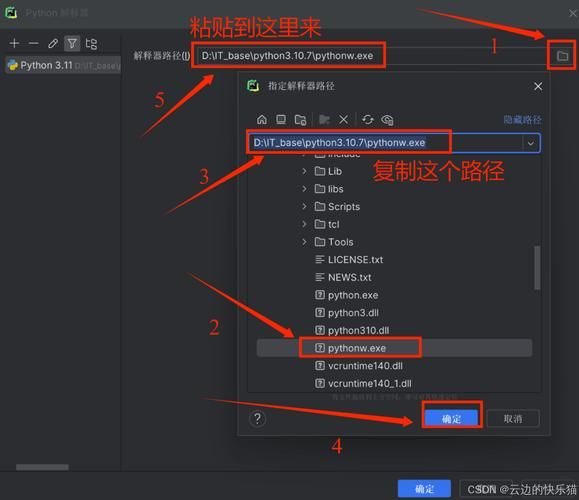Select python.exe in the file tree

(x=347, y=295)
